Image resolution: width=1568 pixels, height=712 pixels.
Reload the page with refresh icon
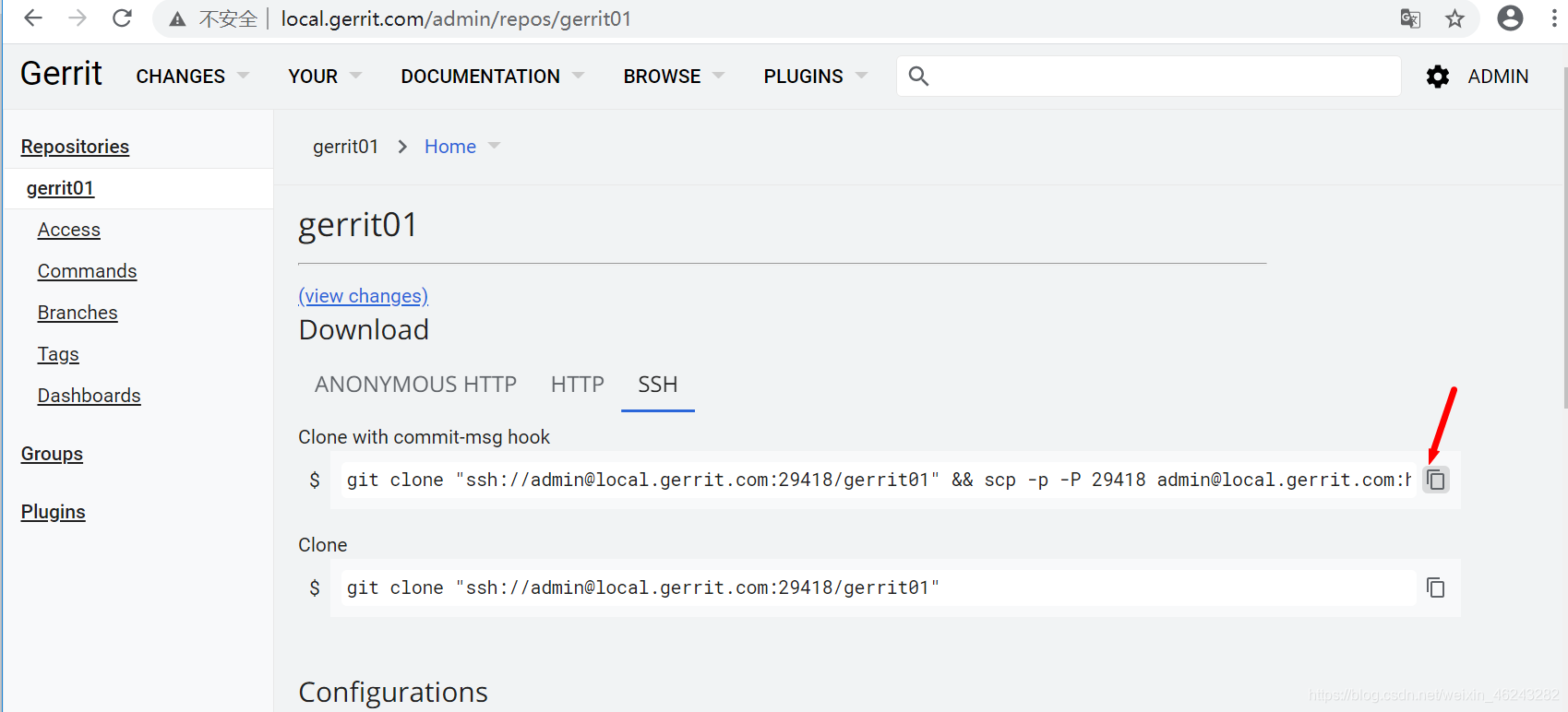122,18
